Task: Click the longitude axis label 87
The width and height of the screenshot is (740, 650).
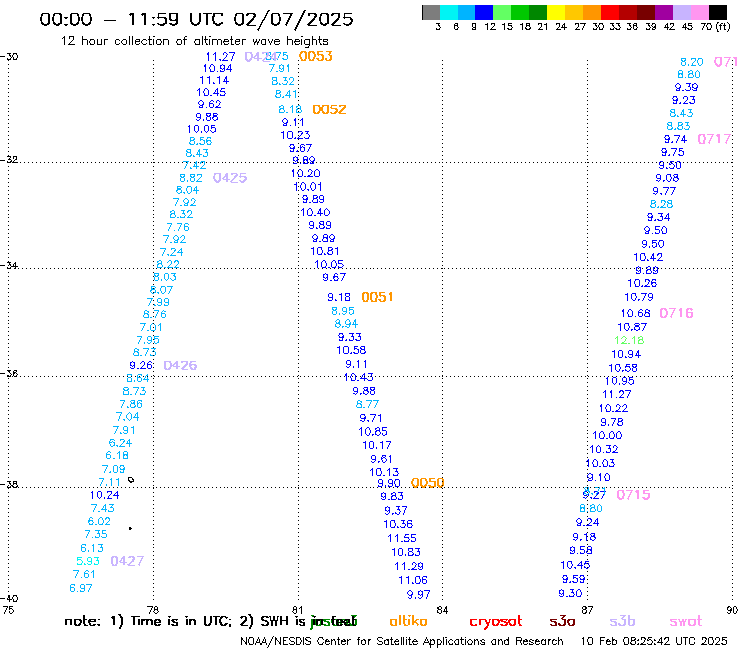Action: click(587, 610)
